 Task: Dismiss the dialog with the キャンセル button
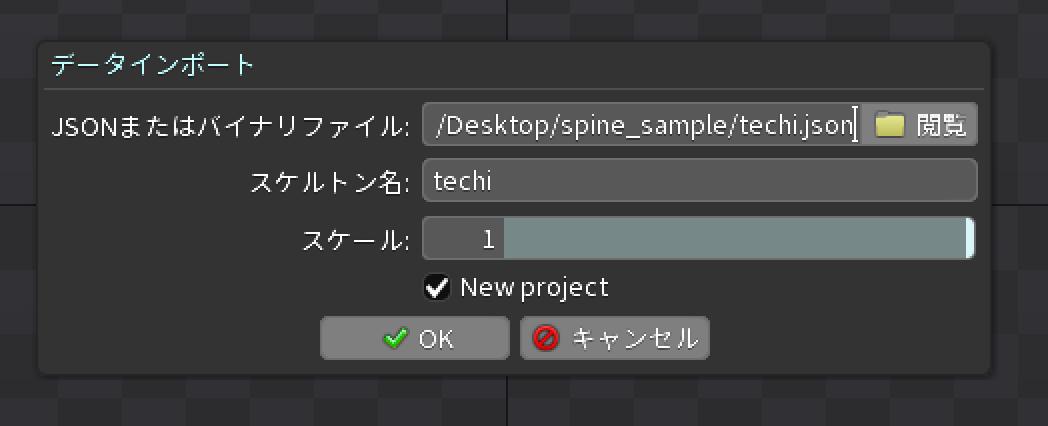[x=614, y=338]
